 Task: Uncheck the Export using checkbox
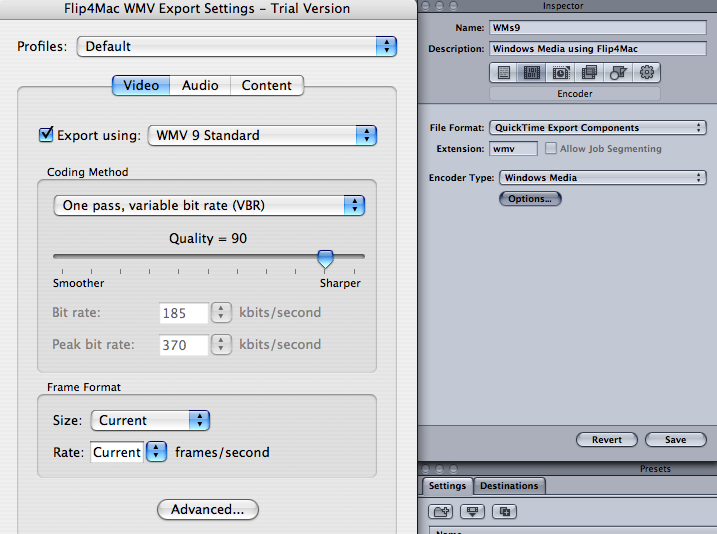pos(46,135)
